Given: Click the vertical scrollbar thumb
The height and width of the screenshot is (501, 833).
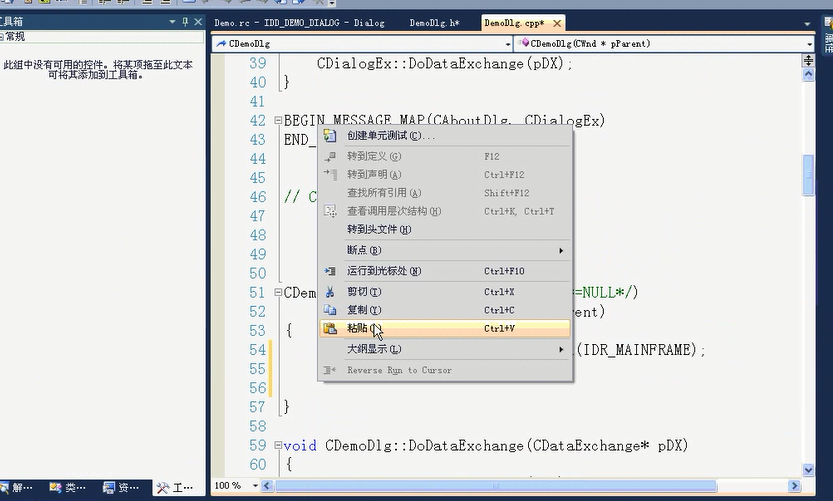Looking at the screenshot, I should pos(808,175).
